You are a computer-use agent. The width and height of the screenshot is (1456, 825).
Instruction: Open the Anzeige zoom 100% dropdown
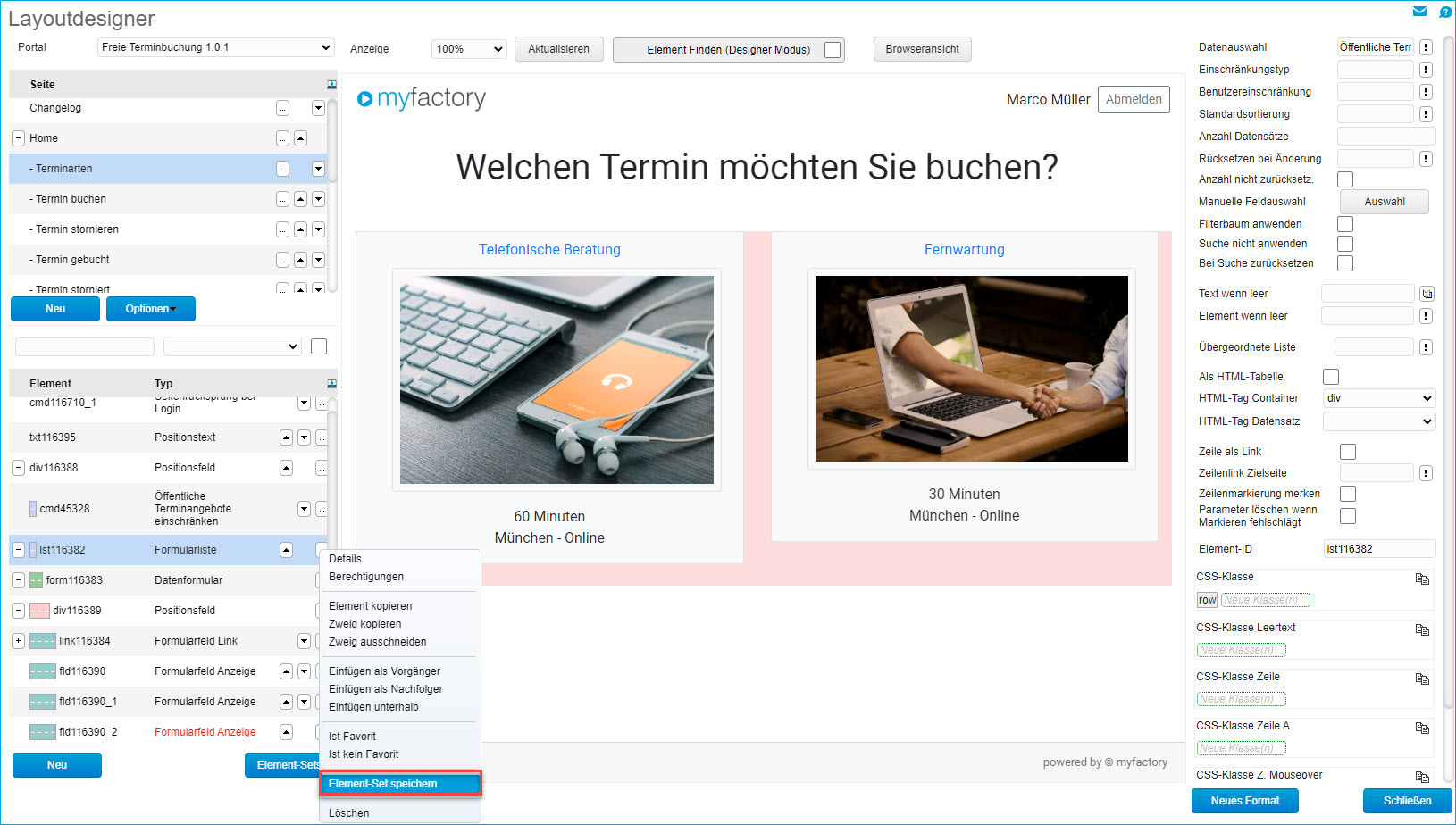(x=470, y=49)
